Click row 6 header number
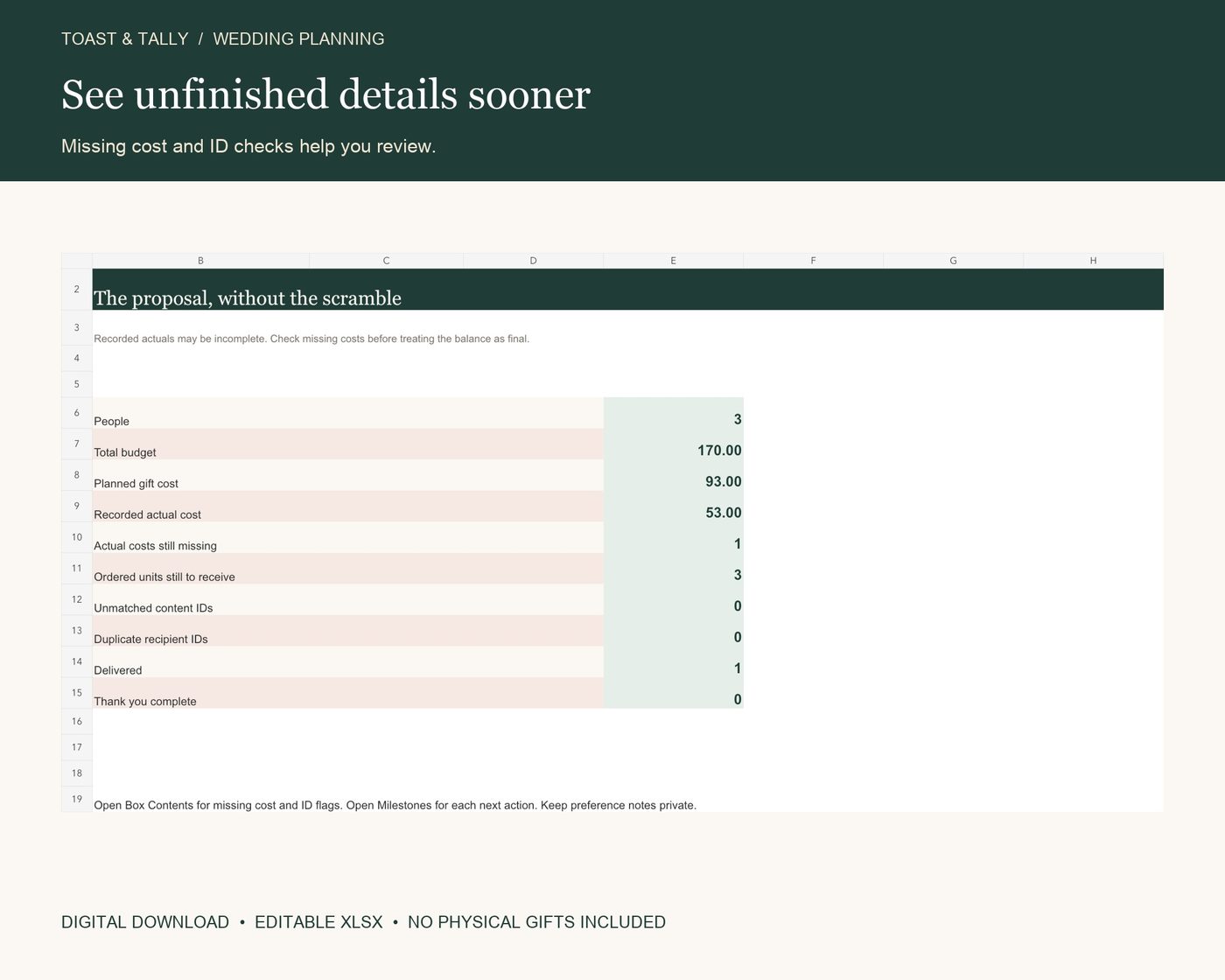Screen dimensions: 1225x980 tap(77, 413)
